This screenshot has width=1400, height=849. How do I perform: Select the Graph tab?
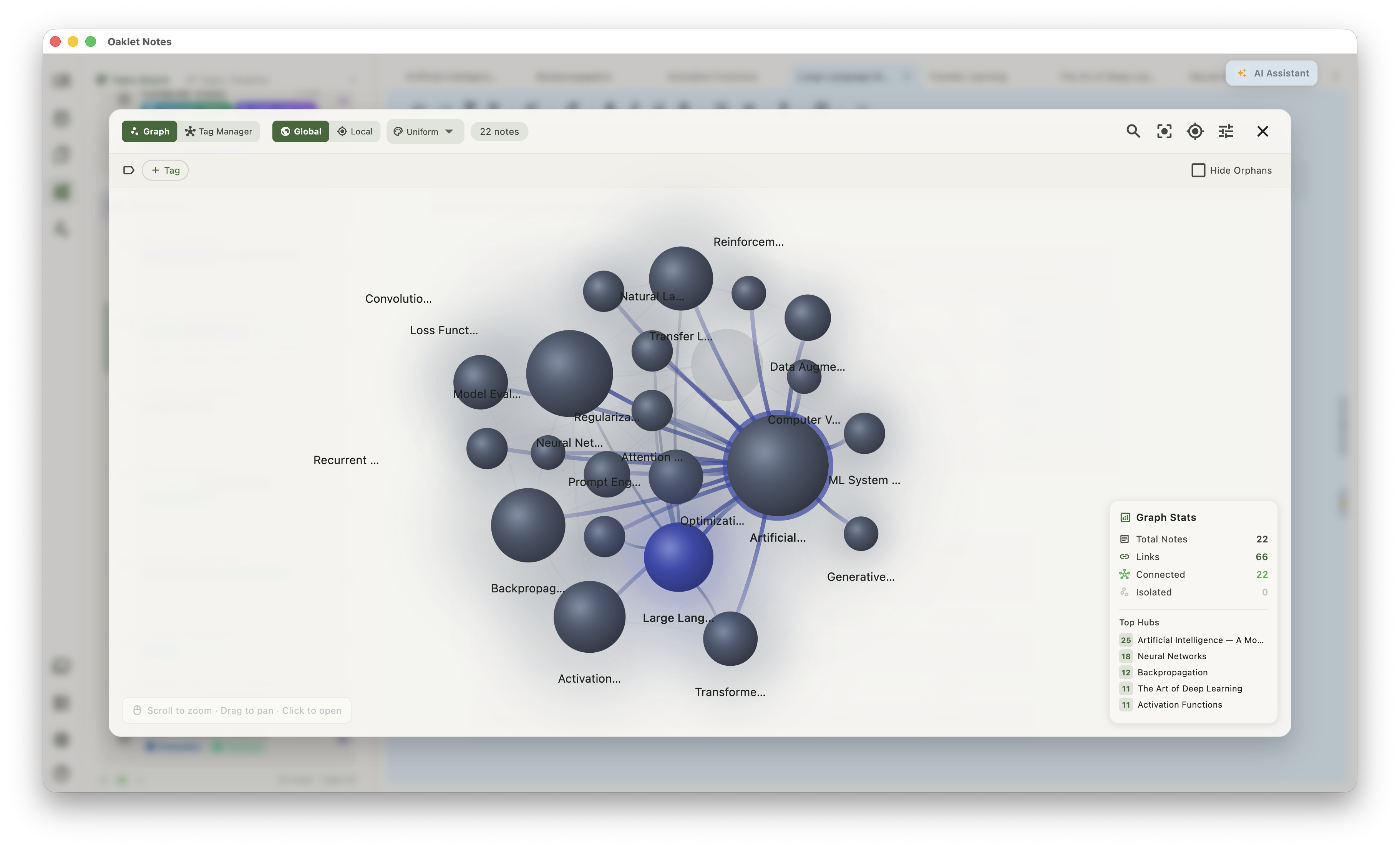(x=149, y=131)
